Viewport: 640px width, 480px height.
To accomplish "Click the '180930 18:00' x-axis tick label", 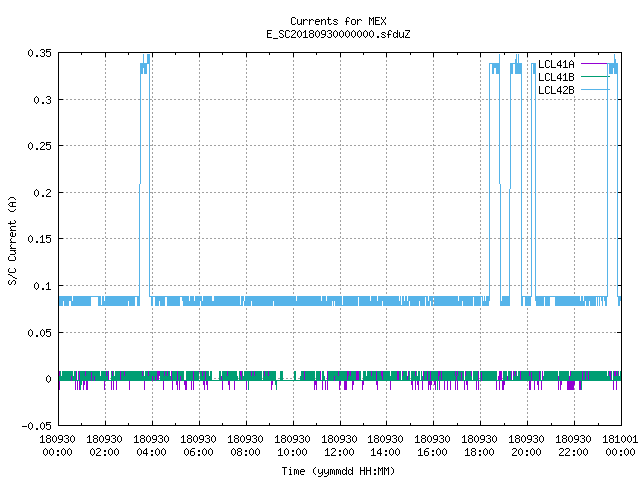I will coord(480,445).
